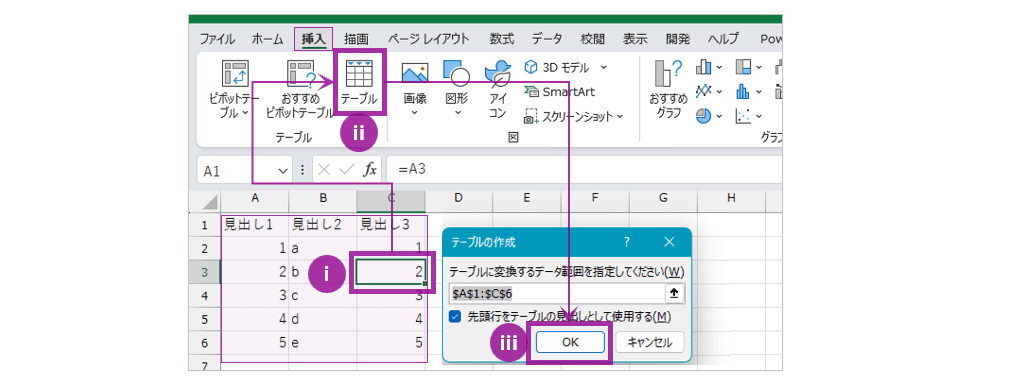Switch to the データ tab
This screenshot has width=1010, height=384.
coord(547,39)
